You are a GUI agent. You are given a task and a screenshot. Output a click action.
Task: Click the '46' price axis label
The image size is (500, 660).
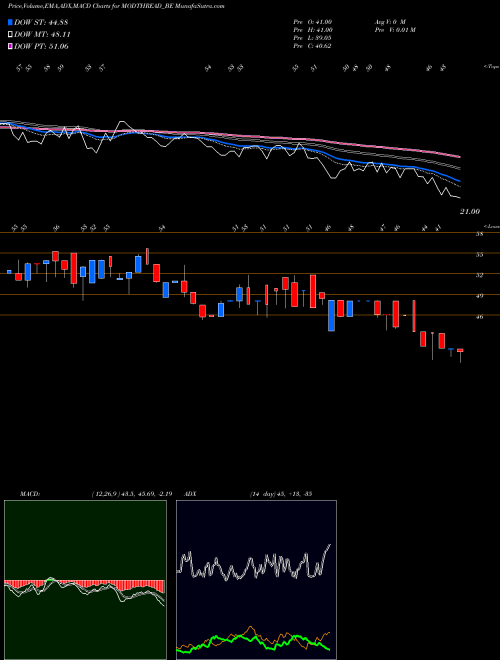pos(479,317)
